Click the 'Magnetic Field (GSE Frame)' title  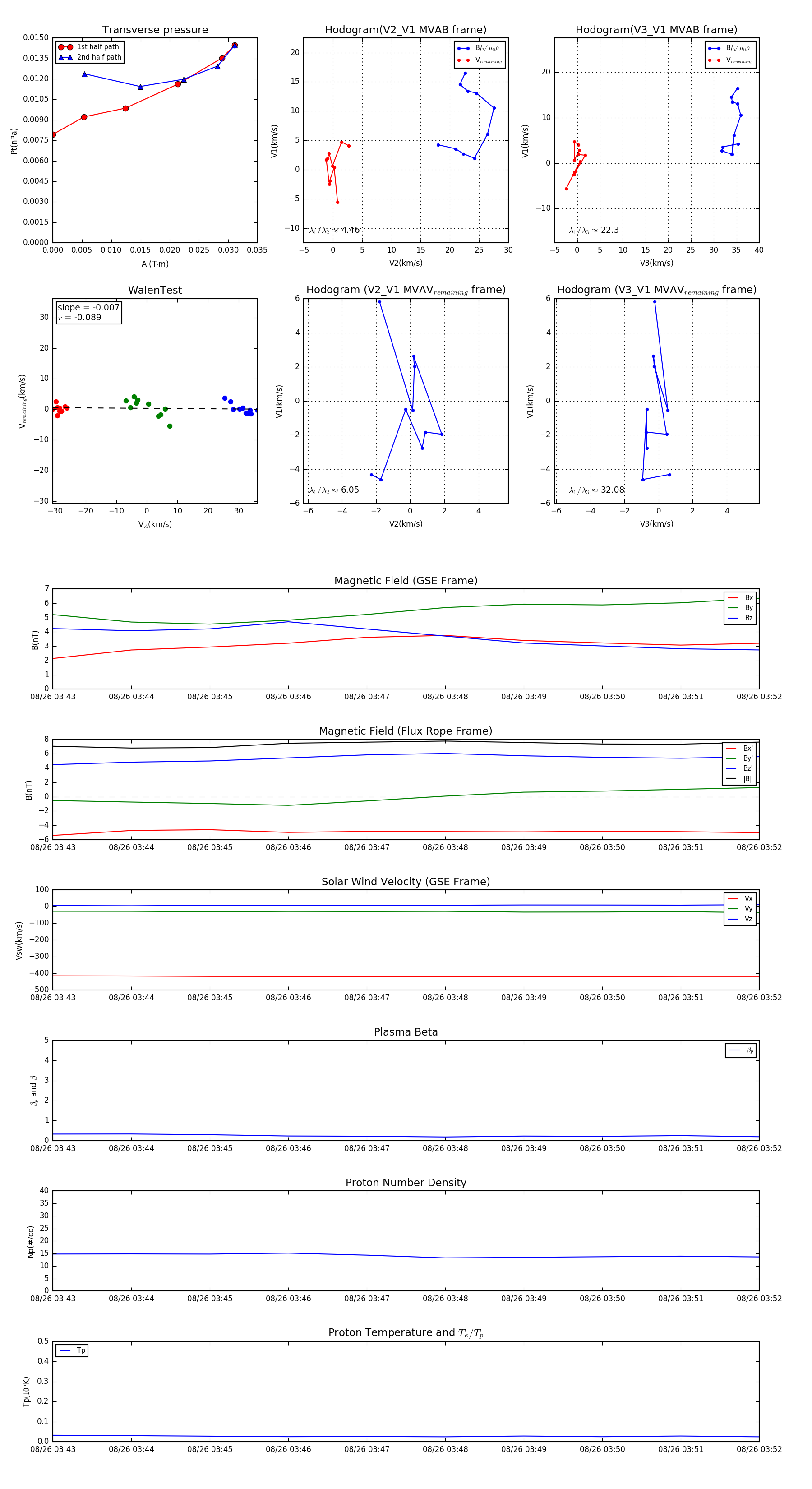(x=406, y=581)
